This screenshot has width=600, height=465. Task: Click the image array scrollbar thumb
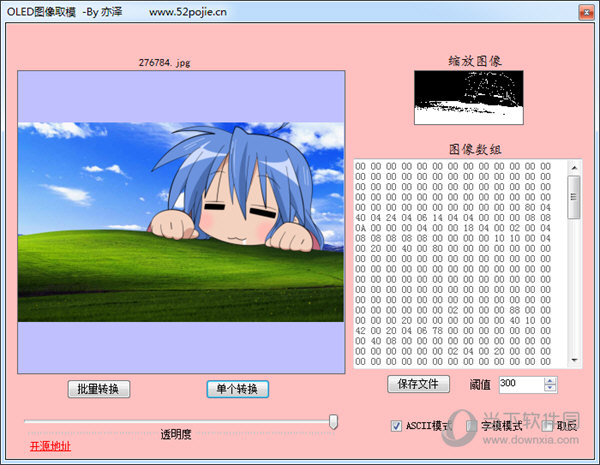pos(574,197)
